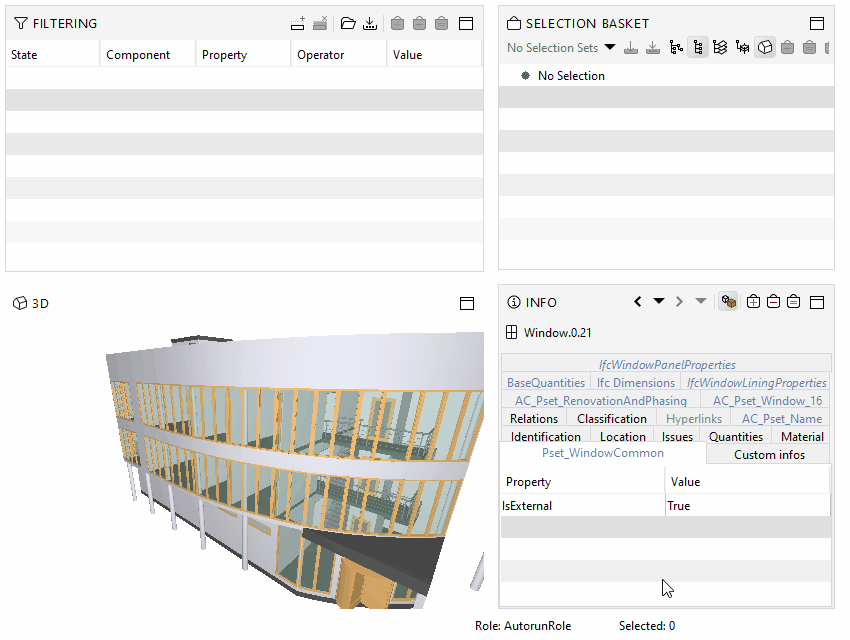
Task: Select the True value cell
Action: tap(748, 506)
